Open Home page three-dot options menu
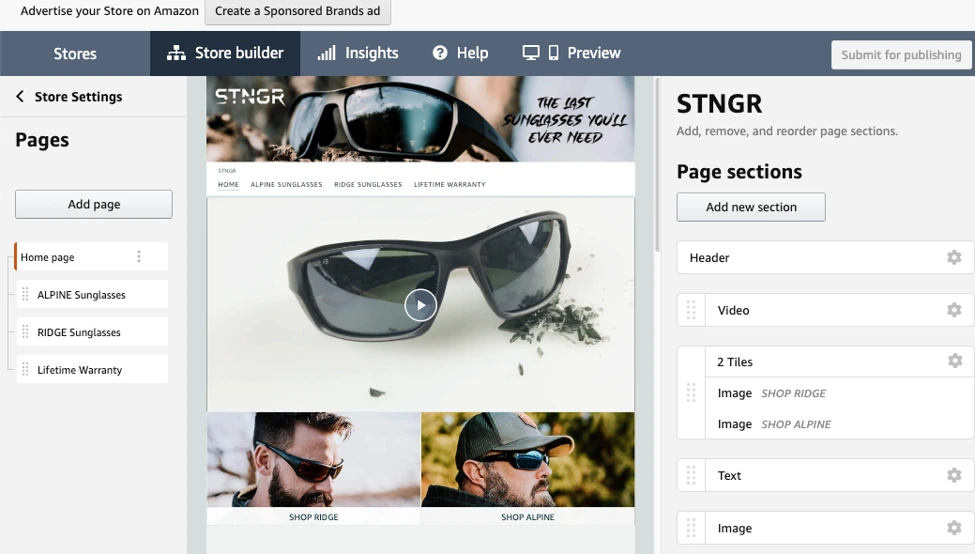975x554 pixels. (x=139, y=256)
